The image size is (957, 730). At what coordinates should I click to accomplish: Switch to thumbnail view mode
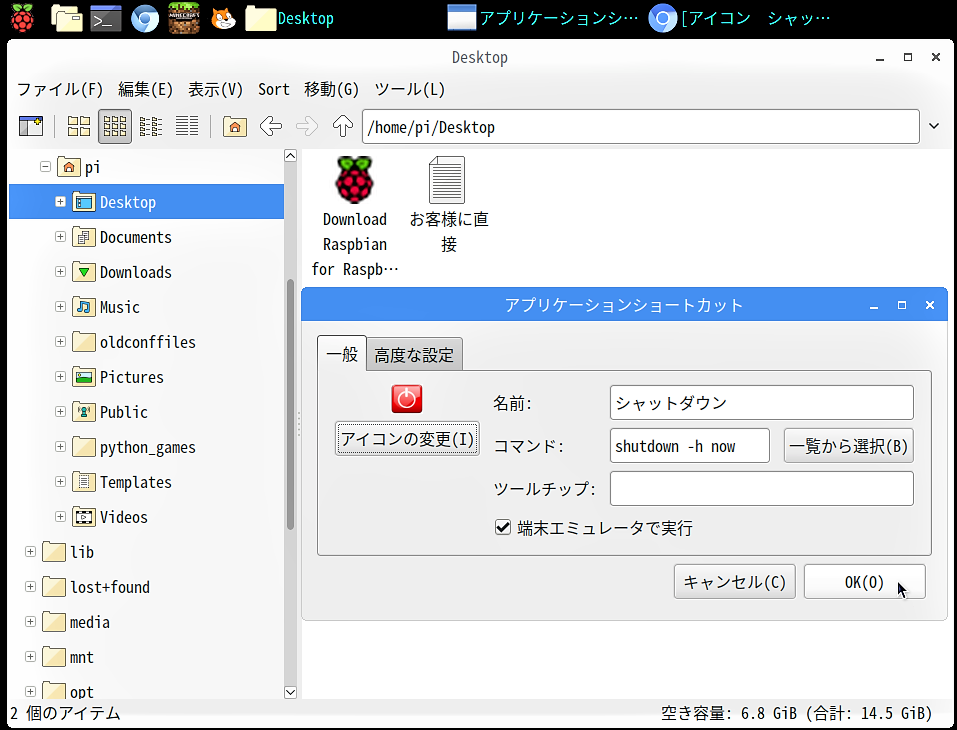(x=115, y=126)
